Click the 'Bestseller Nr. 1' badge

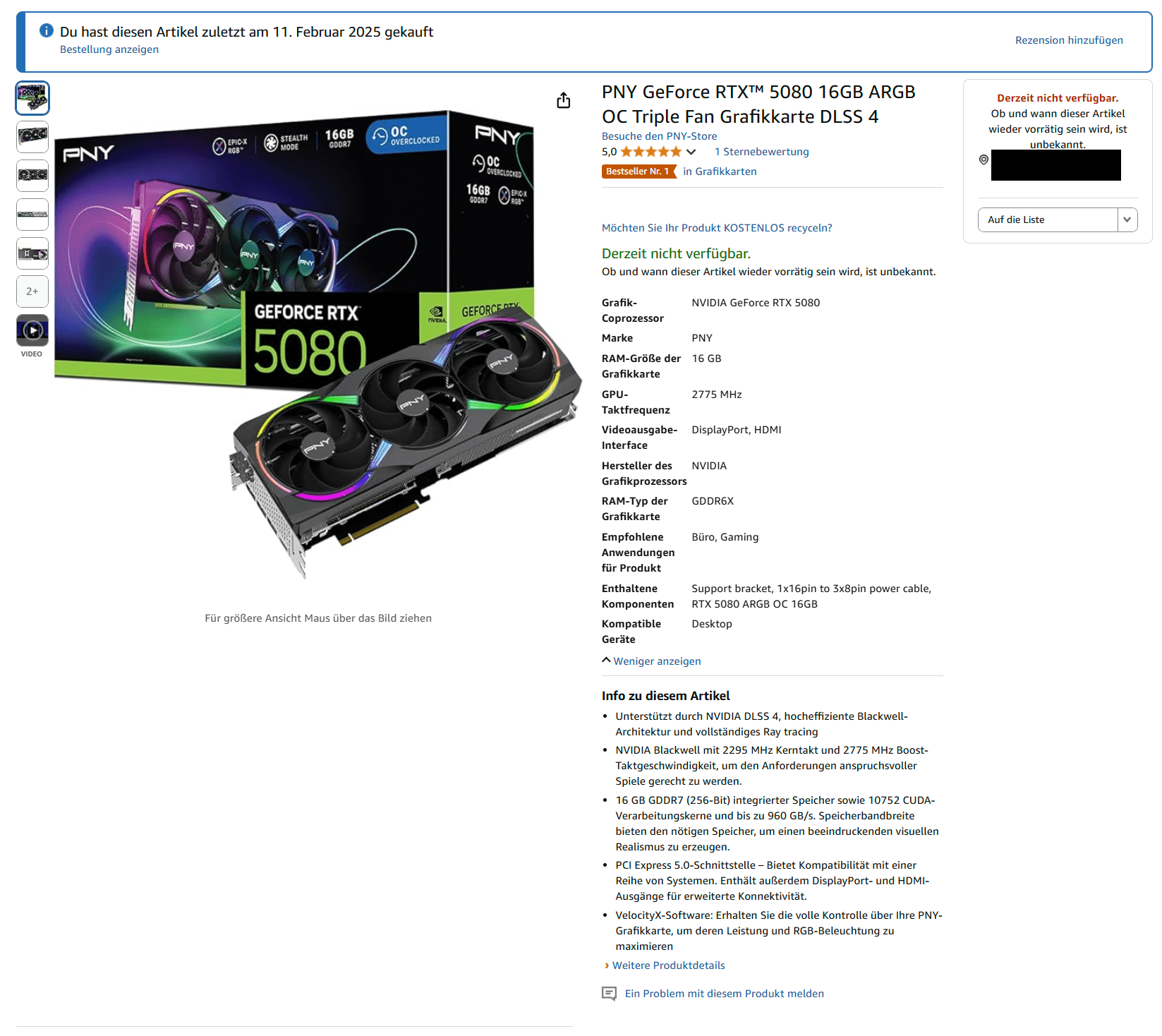coord(639,171)
